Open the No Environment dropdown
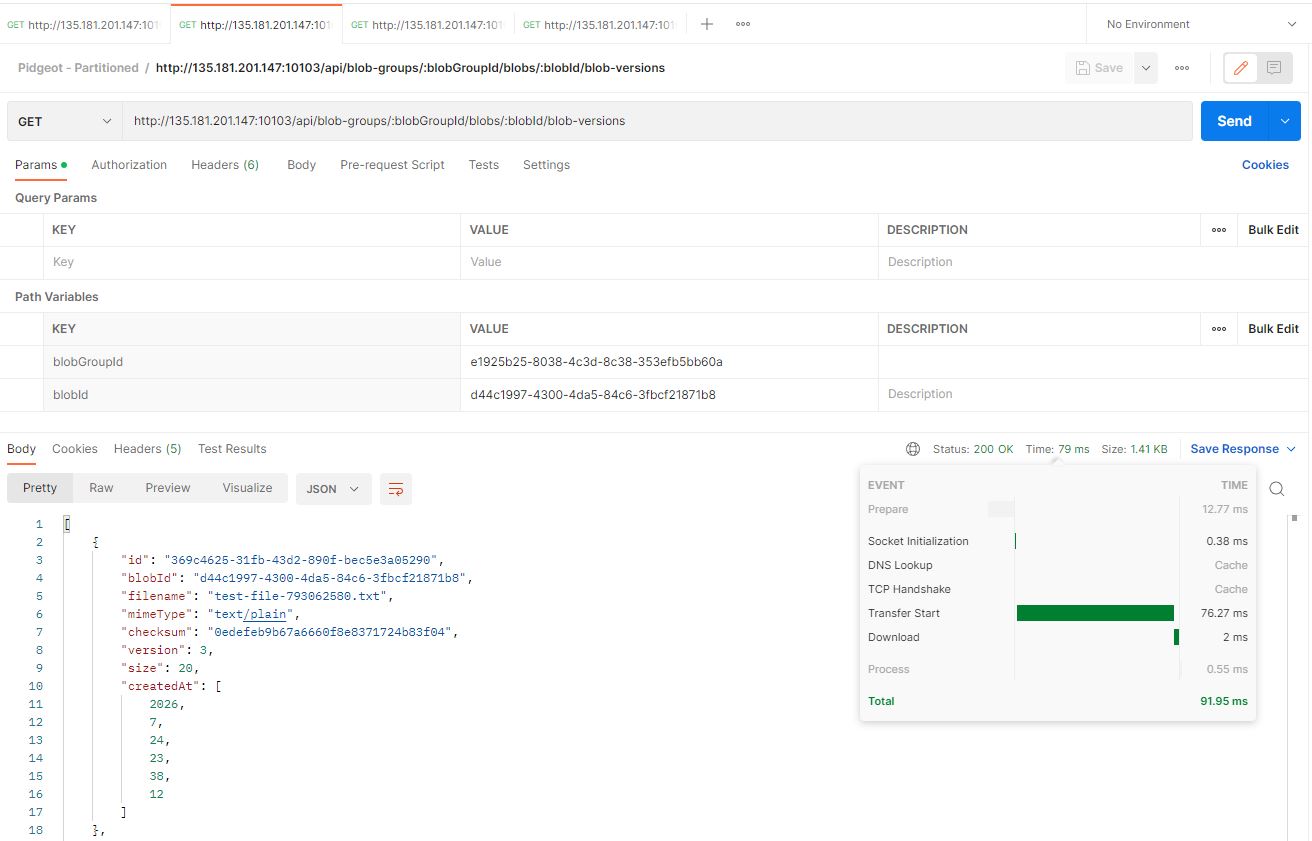Image resolution: width=1312 pixels, height=841 pixels. [x=1199, y=24]
